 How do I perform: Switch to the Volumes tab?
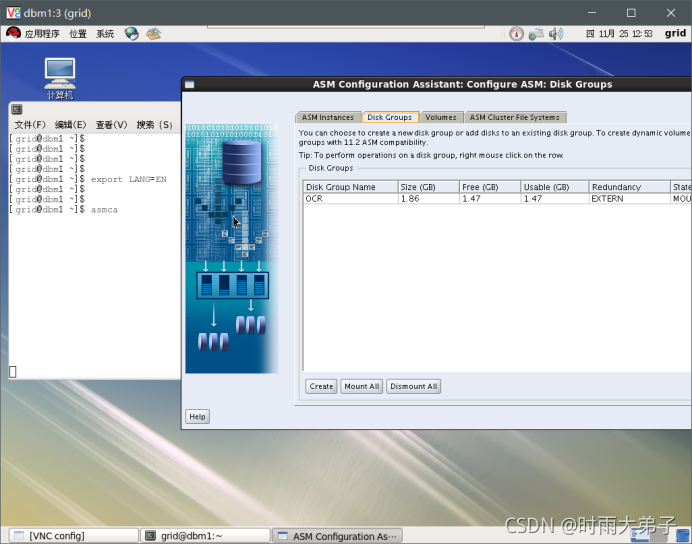441,117
